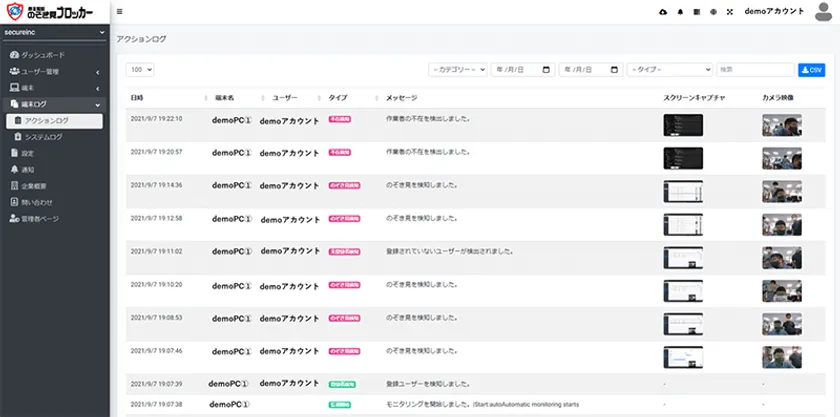Open the カテゴリー filter dropdown
This screenshot has height=417, width=840.
point(457,70)
